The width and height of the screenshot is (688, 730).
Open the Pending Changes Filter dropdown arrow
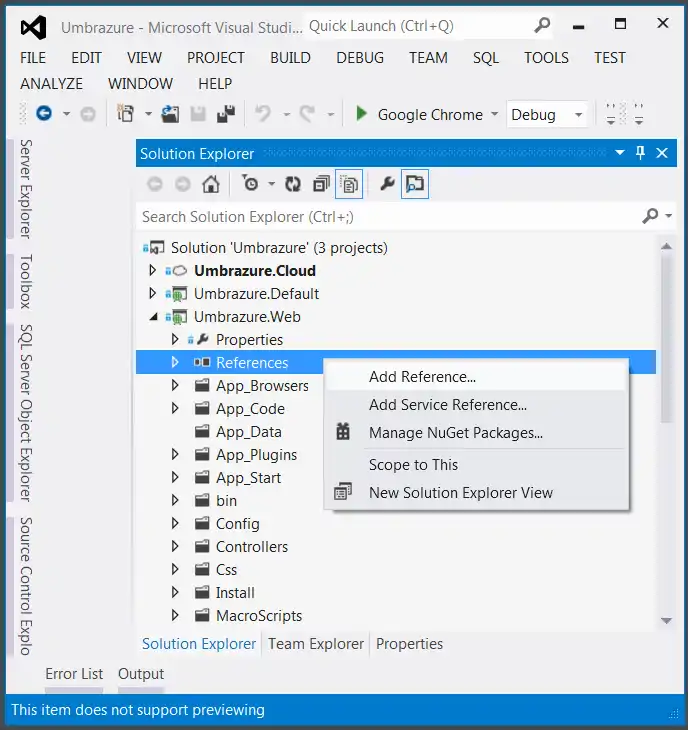pyautogui.click(x=271, y=184)
